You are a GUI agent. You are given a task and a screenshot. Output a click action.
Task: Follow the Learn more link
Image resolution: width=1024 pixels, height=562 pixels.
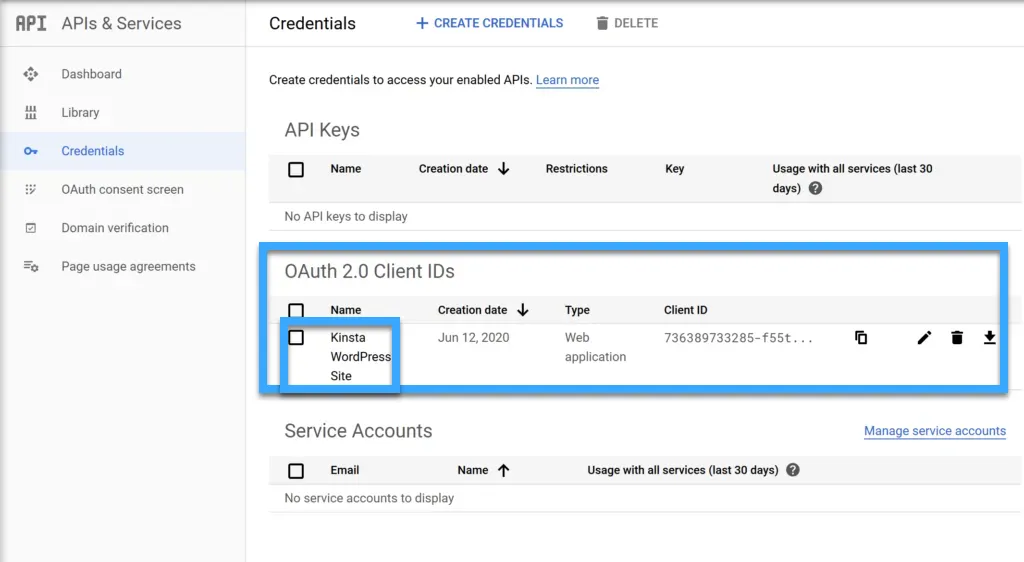[568, 80]
